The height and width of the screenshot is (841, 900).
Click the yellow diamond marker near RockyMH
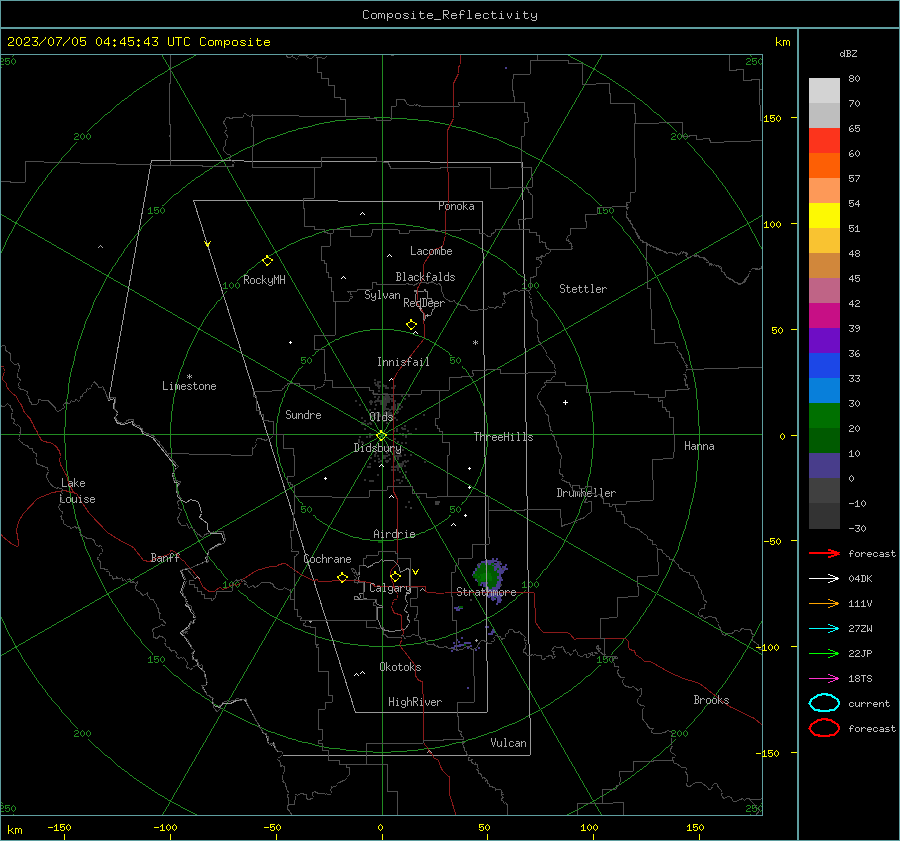click(267, 261)
